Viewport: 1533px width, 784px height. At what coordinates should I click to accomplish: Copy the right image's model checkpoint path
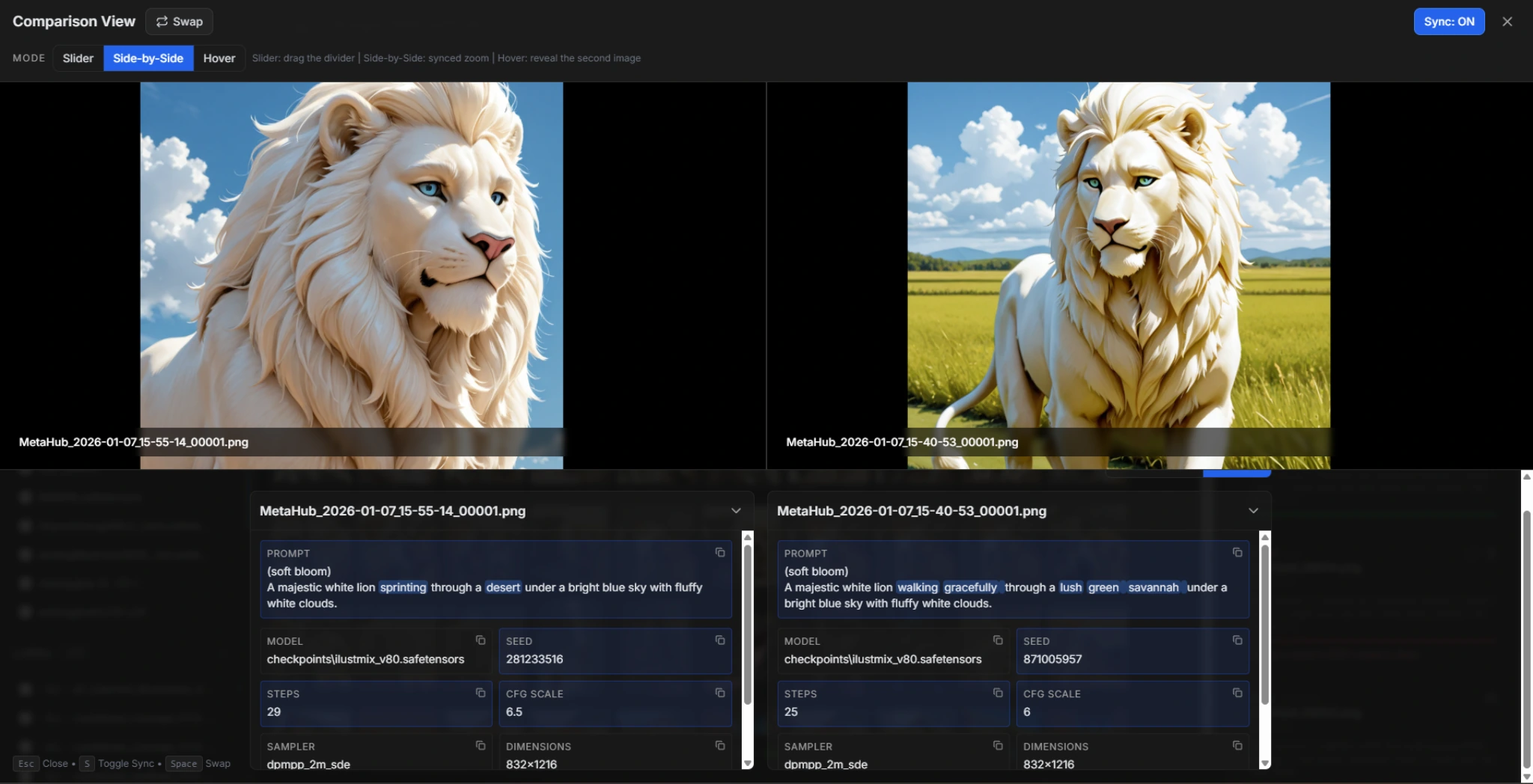click(997, 640)
